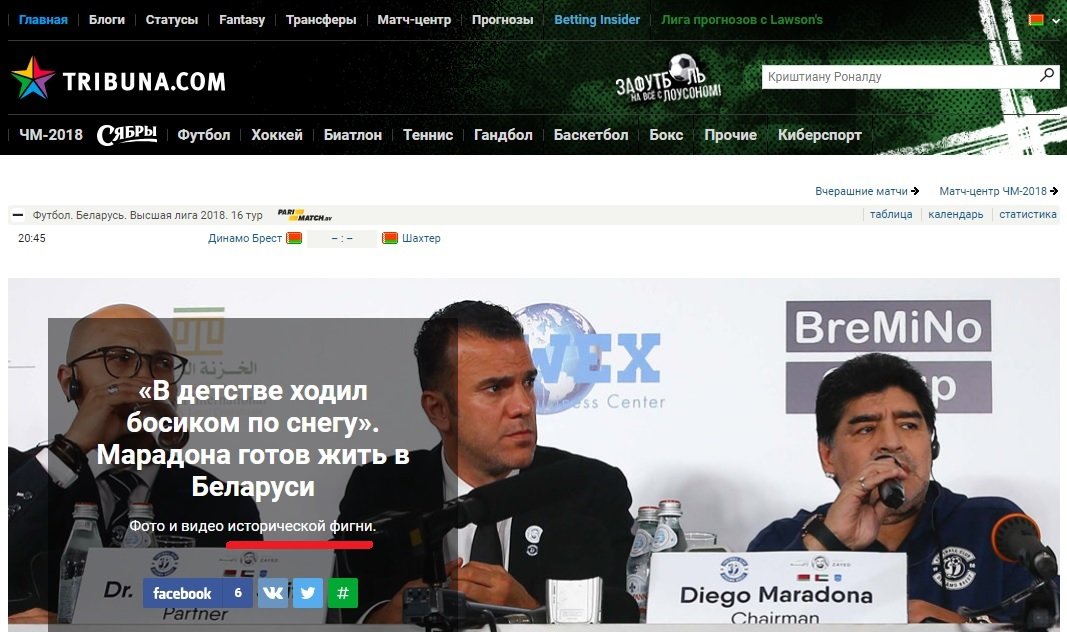Screen dimensions: 1067x632
Task: Open the Сябры section logo
Action: 127,135
